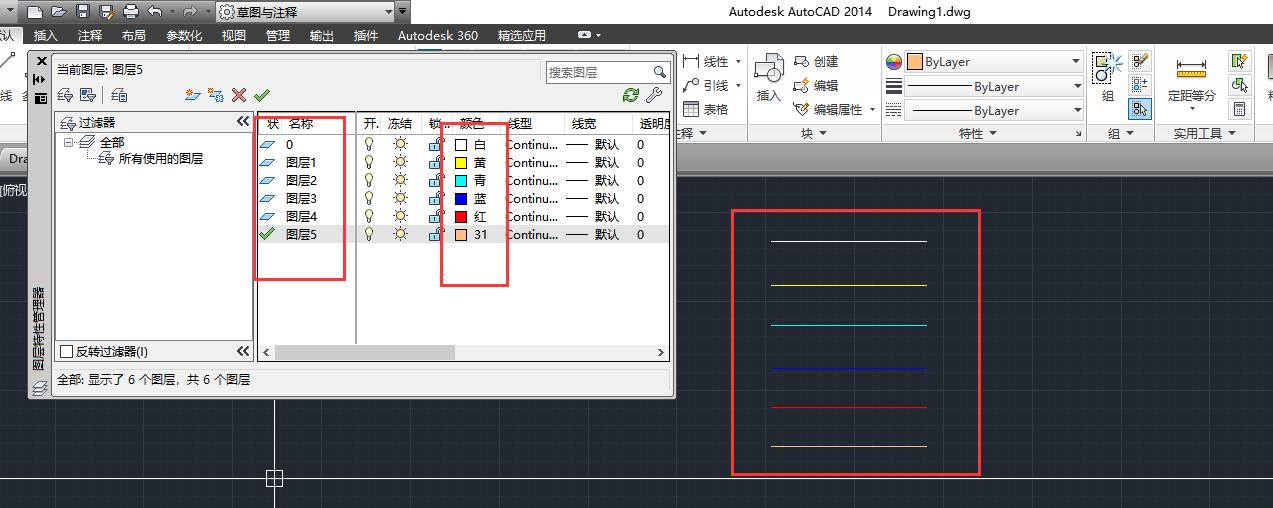Switch to the 参数化 ribbon tab
Screen dimensions: 1273x508
tap(184, 35)
